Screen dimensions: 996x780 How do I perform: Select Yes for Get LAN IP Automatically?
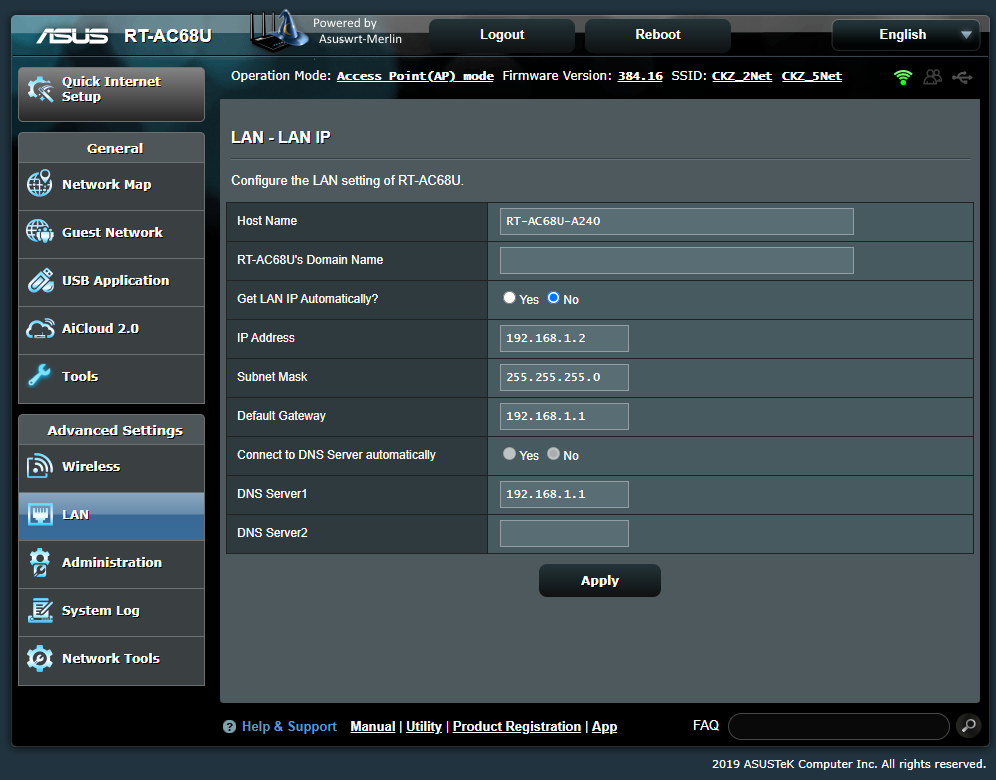coord(509,298)
